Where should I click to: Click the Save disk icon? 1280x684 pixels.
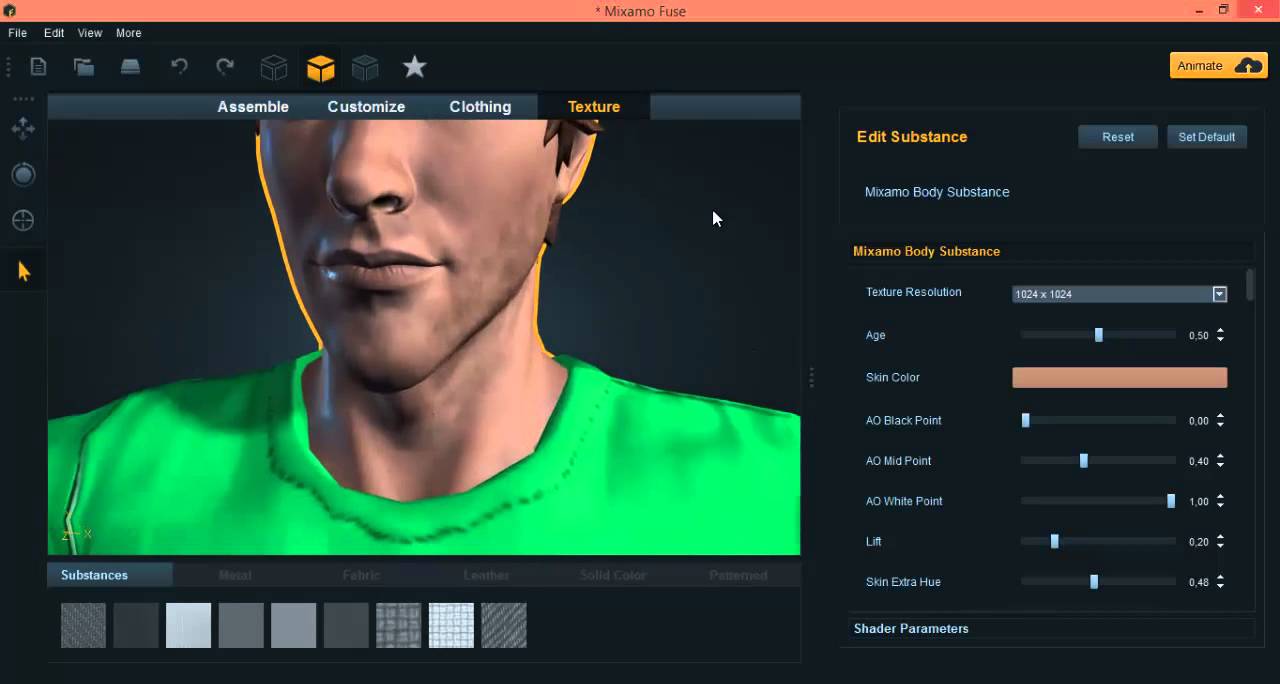131,67
